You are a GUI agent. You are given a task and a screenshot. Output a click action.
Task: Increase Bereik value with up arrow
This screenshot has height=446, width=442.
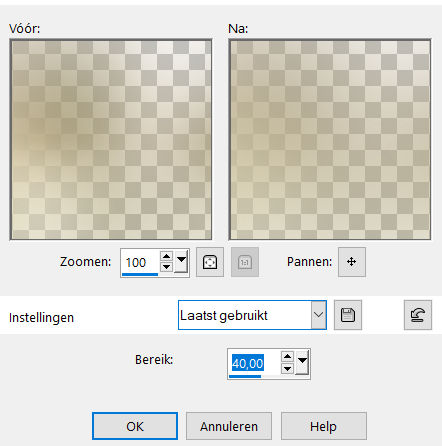click(287, 357)
